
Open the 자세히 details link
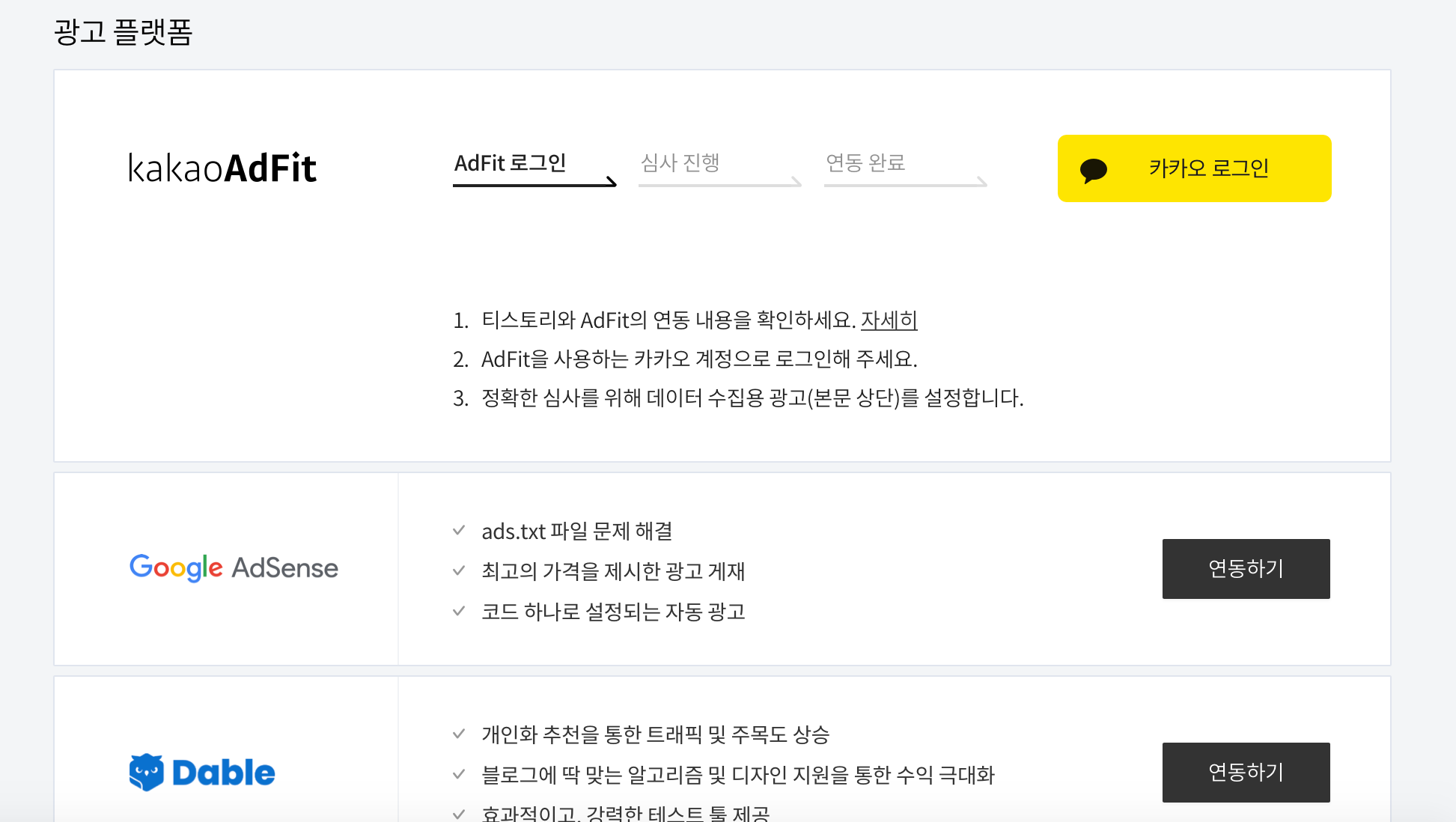[889, 320]
